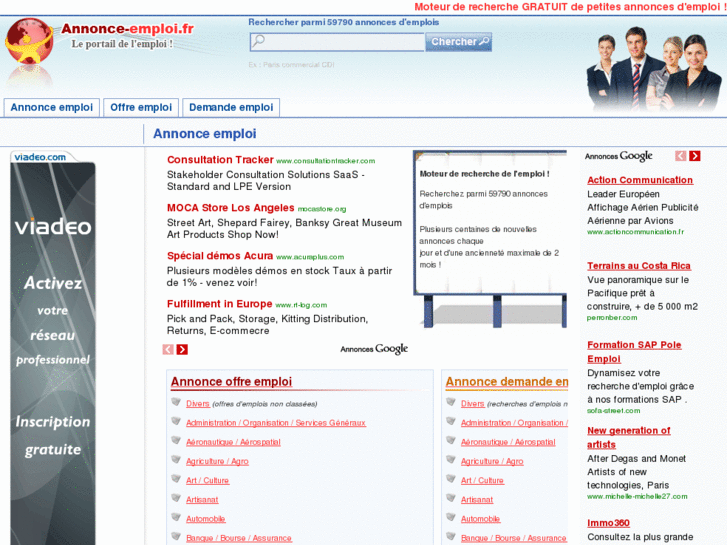727x545 pixels.
Task: Open Aéronautique / Aérospatial in offre list
Action: [x=233, y=442]
